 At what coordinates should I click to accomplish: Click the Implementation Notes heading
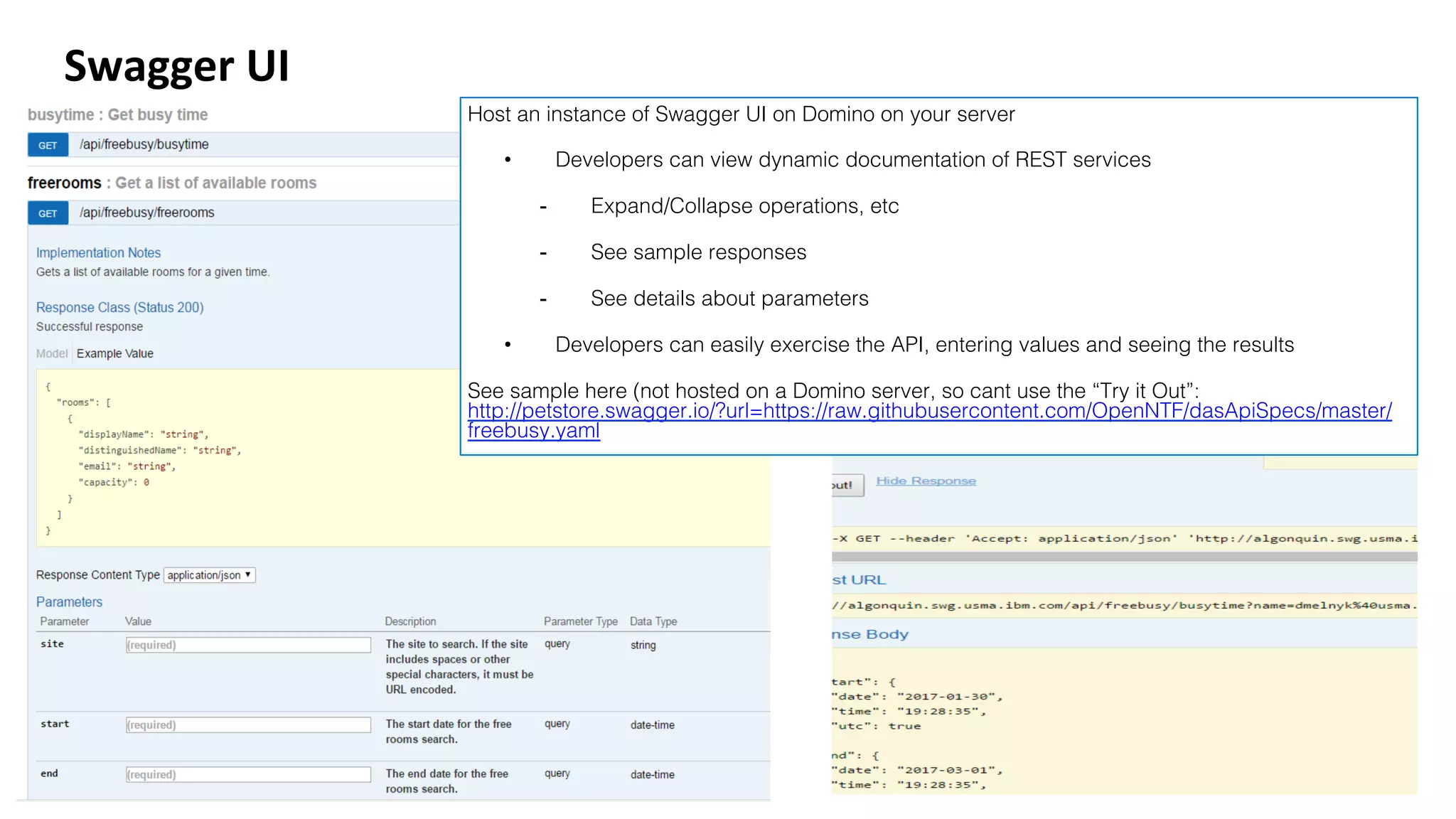pyautogui.click(x=99, y=252)
